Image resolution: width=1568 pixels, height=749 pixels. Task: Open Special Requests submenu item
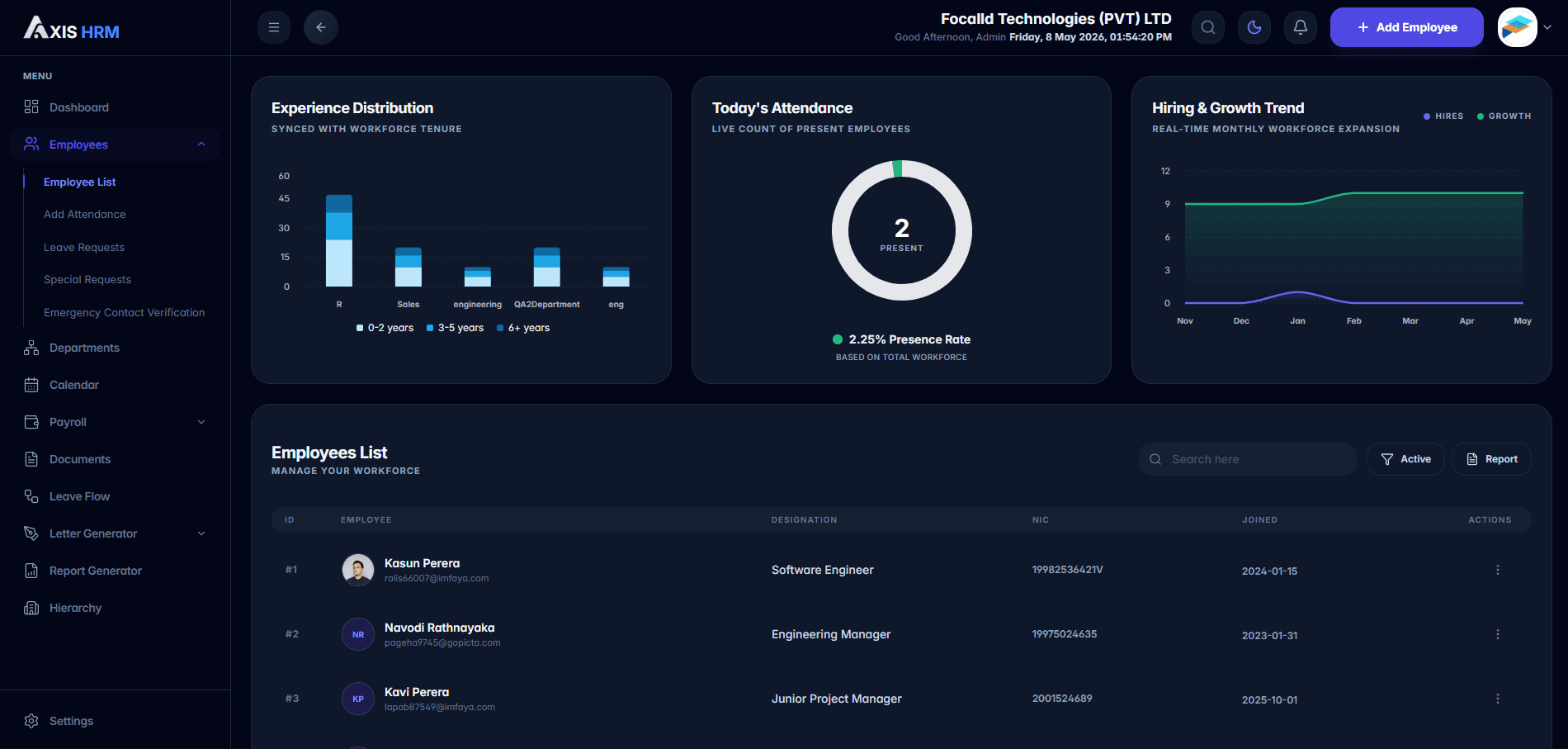pos(87,279)
